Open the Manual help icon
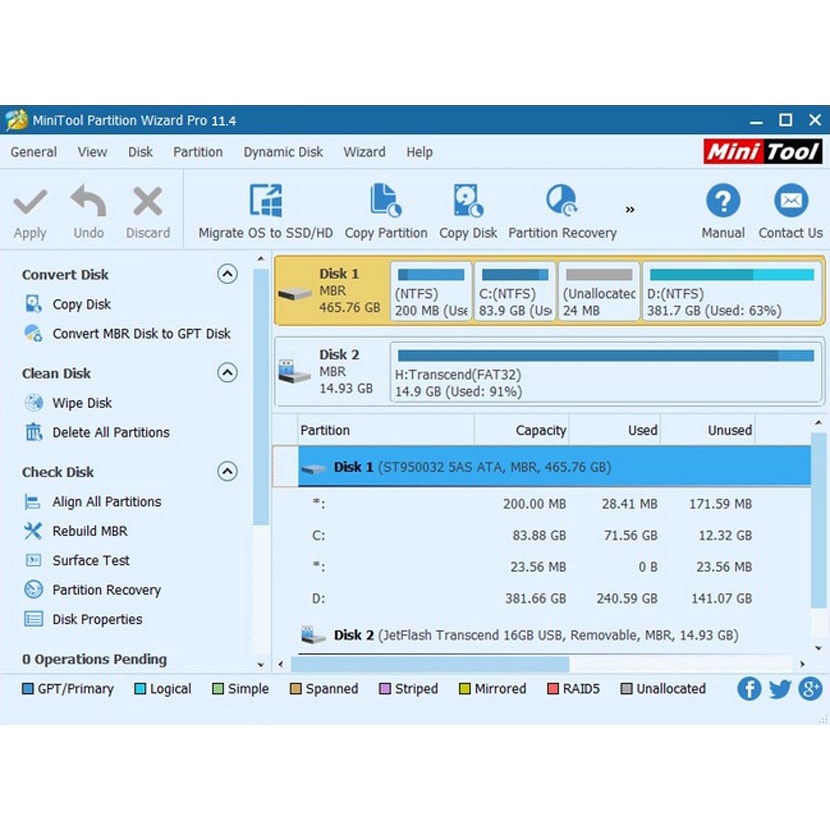Screen dimensions: 830x830 [x=723, y=201]
